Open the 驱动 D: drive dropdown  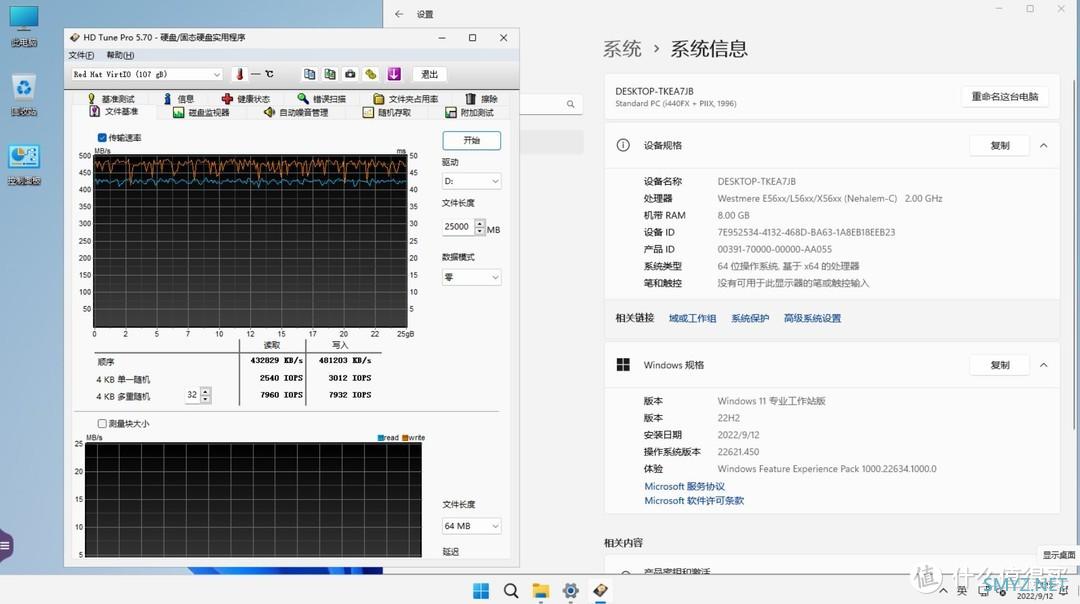[x=471, y=181]
